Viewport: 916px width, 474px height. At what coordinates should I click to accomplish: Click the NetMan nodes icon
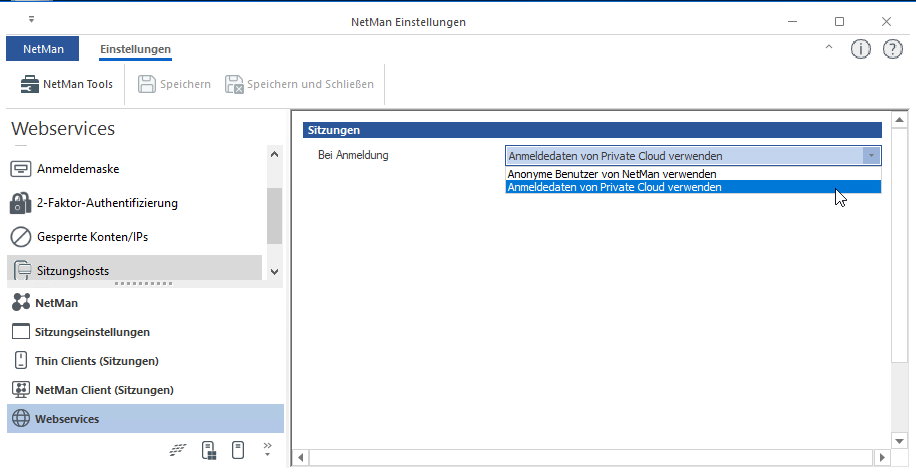point(21,303)
